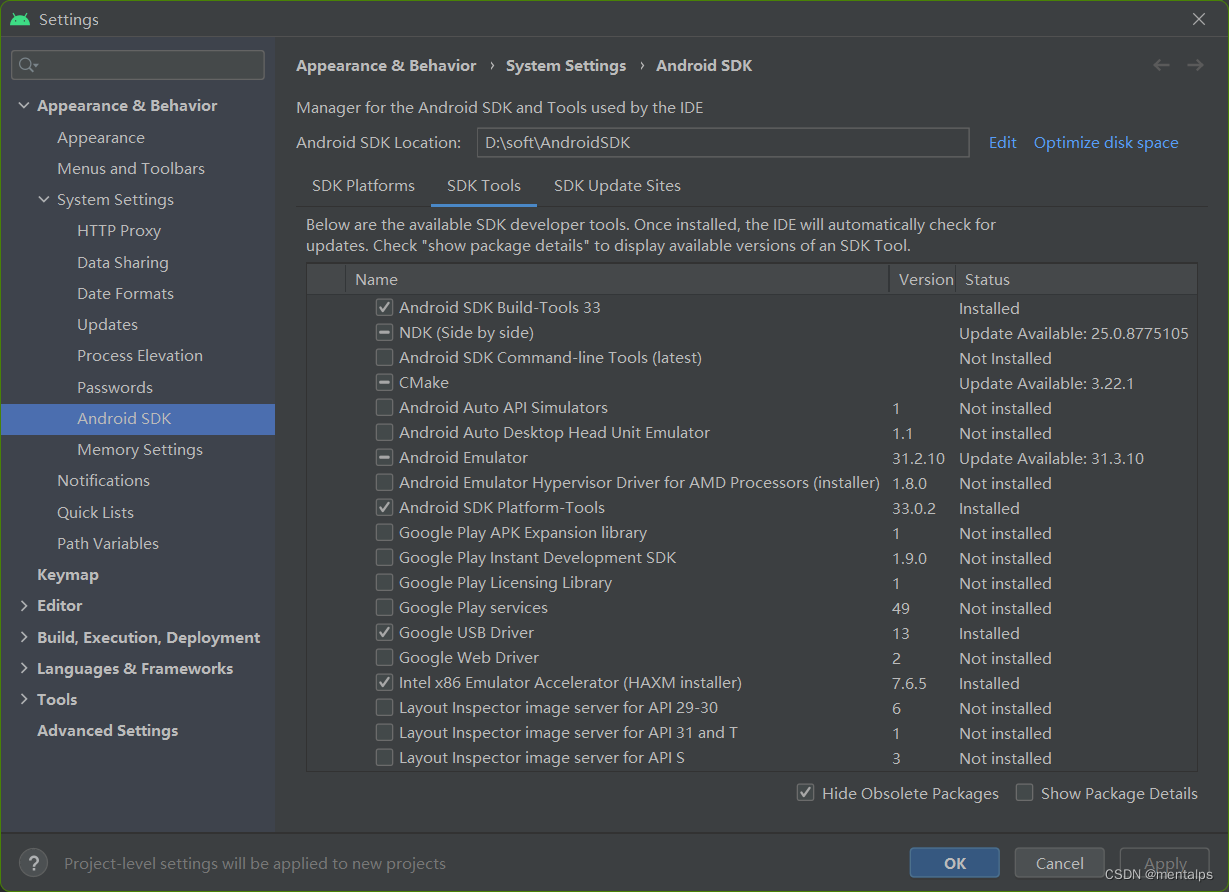The image size is (1229, 892).
Task: Toggle NDK (Side by side) checkbox
Action: pos(384,332)
